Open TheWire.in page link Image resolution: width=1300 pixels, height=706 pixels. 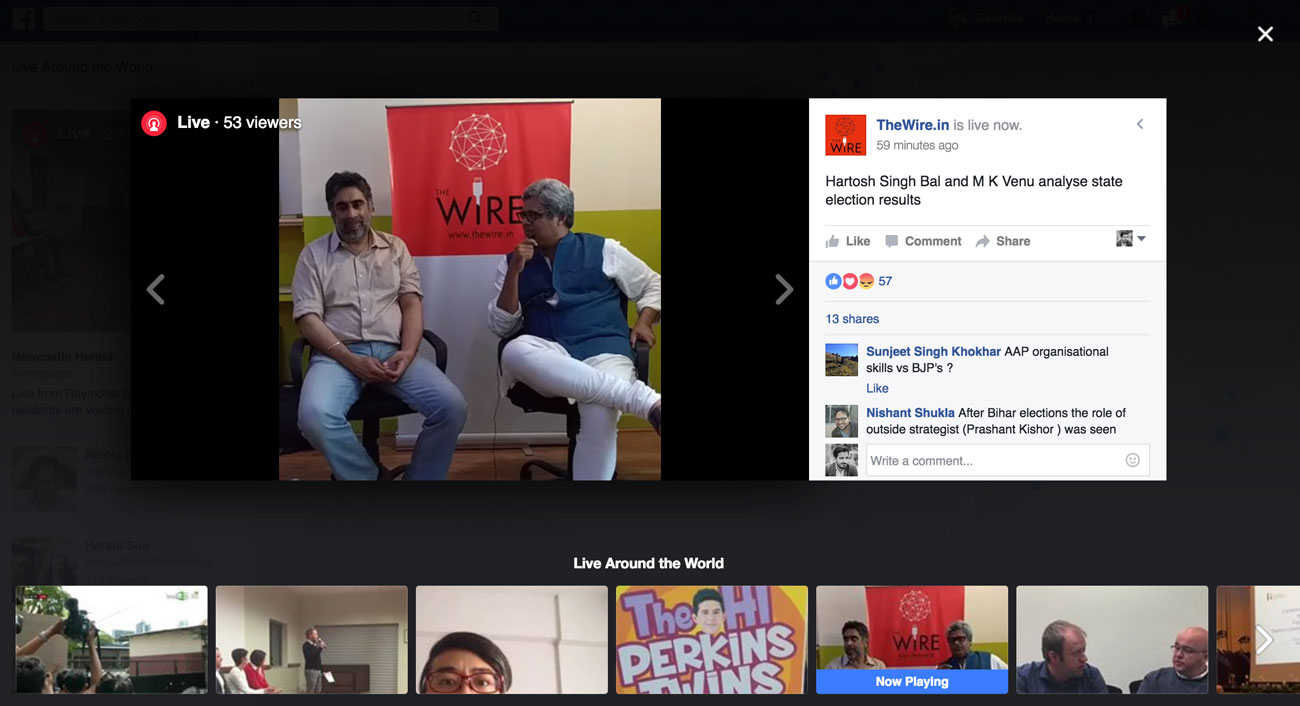pos(912,125)
